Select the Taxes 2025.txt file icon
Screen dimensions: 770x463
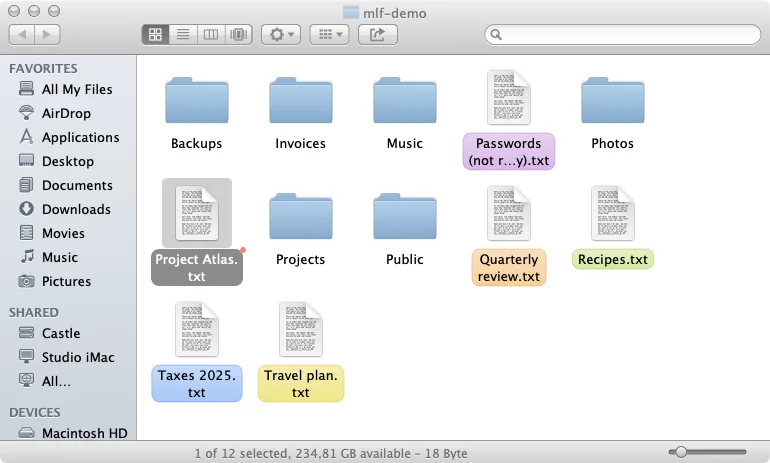click(196, 329)
